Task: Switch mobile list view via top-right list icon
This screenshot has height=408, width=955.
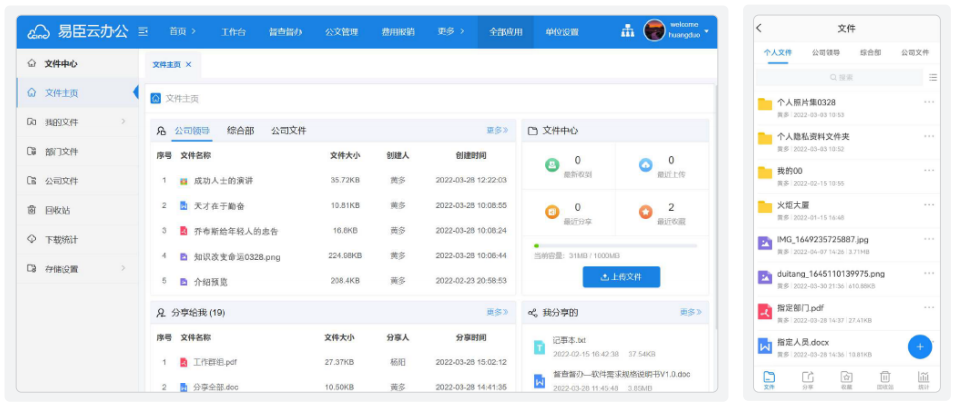Action: click(932, 77)
